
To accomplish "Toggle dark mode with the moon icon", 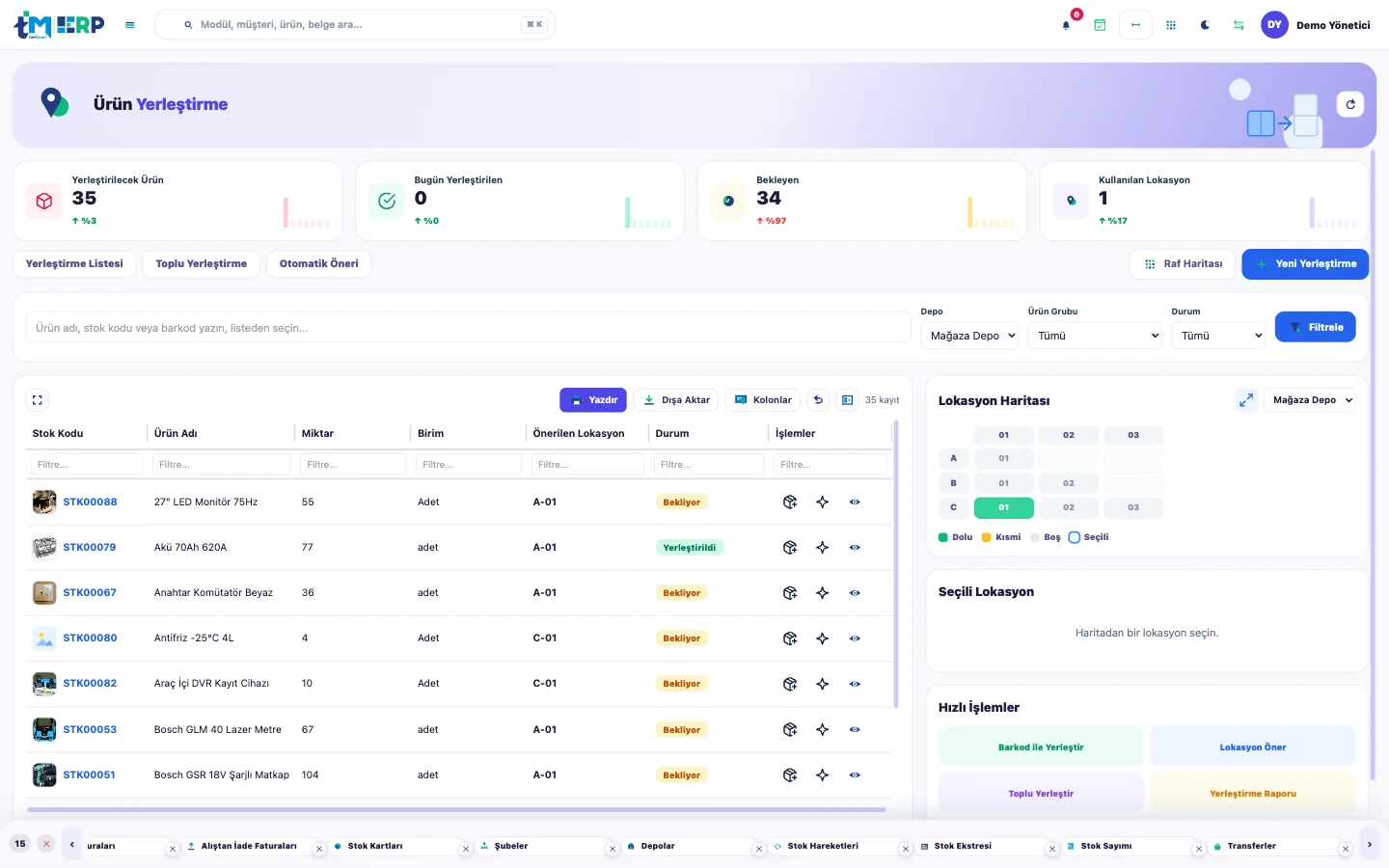I will (1205, 25).
